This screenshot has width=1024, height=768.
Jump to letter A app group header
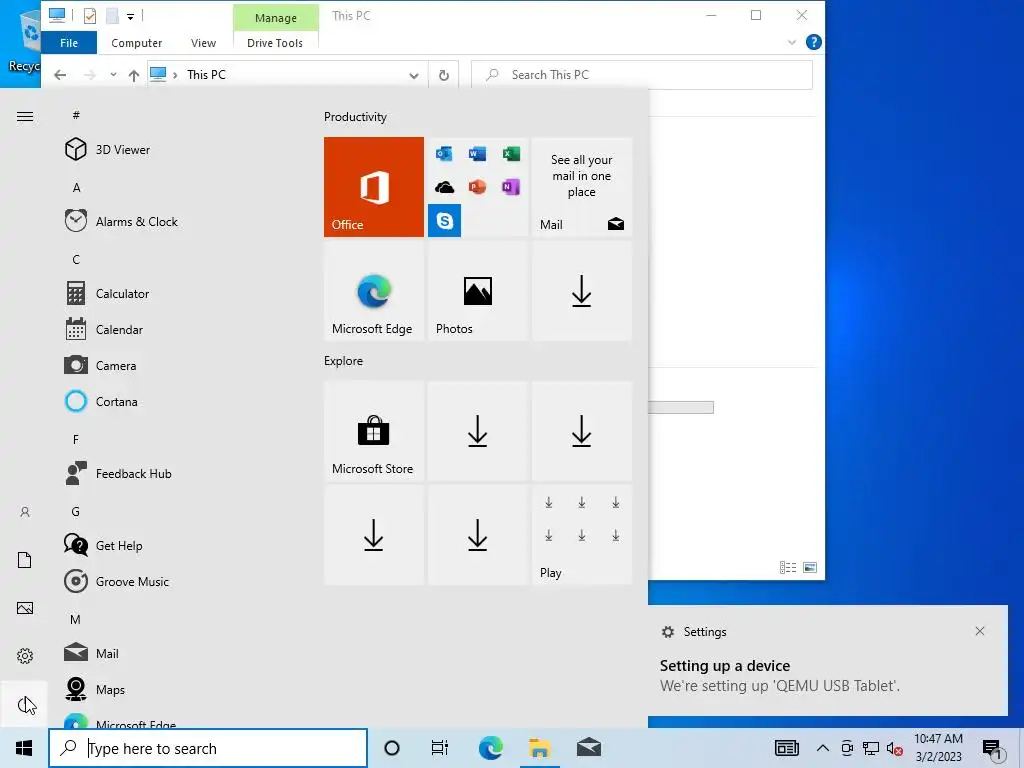76,188
